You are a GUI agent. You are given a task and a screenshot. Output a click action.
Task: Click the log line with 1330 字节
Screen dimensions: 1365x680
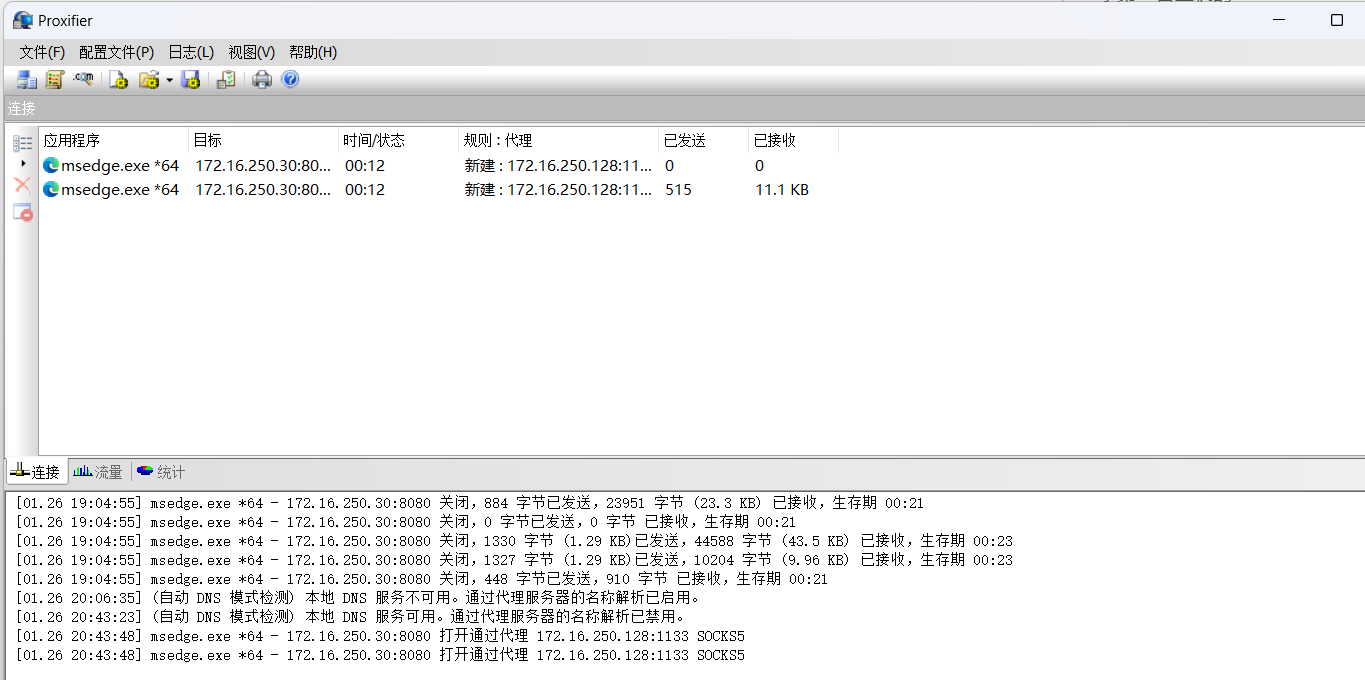point(514,541)
